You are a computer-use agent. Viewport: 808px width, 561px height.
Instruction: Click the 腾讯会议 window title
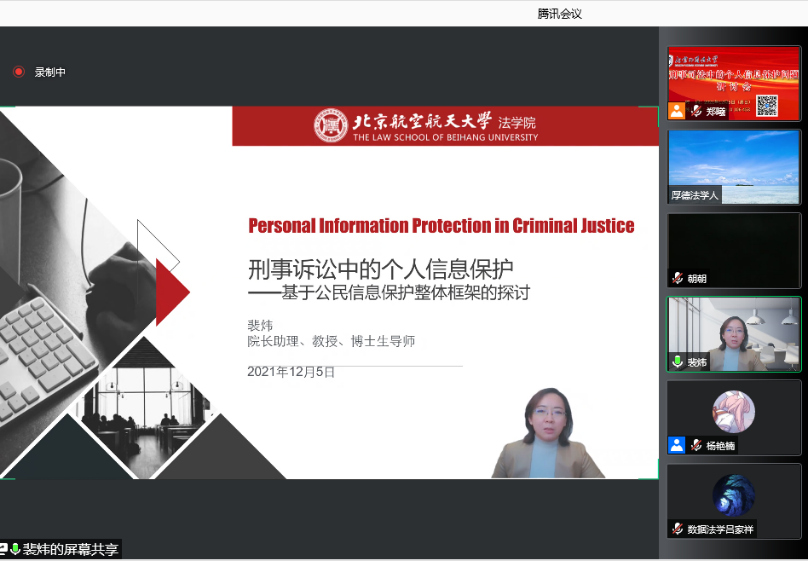click(559, 13)
